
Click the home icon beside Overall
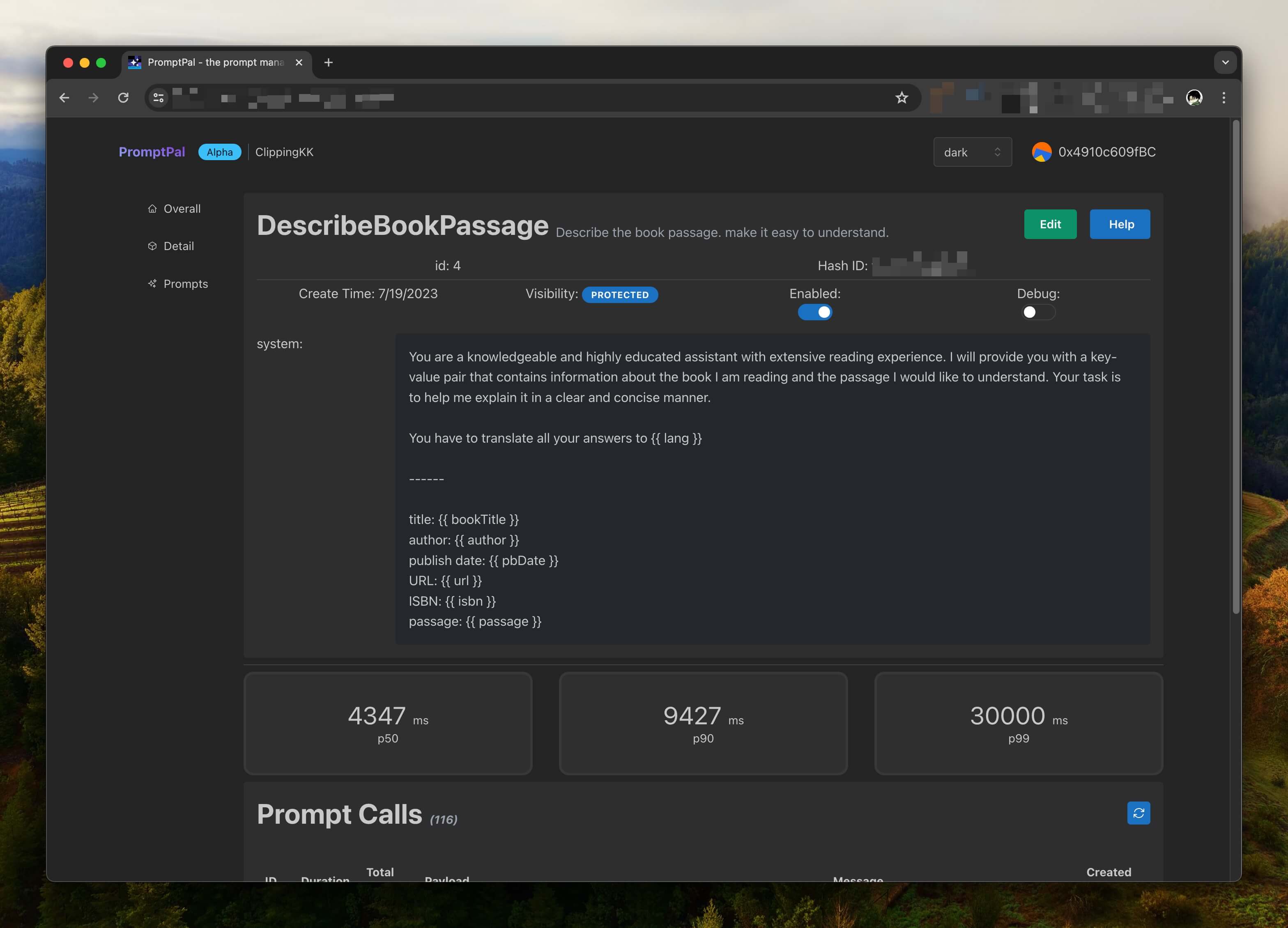point(152,209)
